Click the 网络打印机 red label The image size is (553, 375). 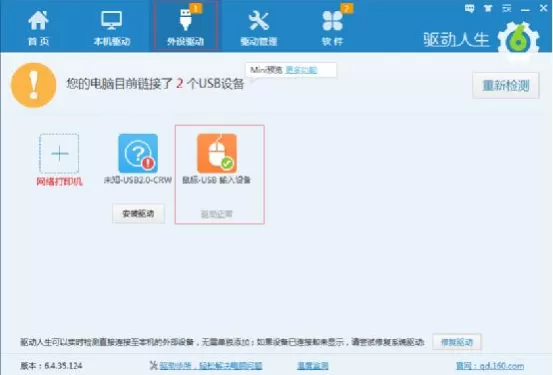tap(59, 182)
